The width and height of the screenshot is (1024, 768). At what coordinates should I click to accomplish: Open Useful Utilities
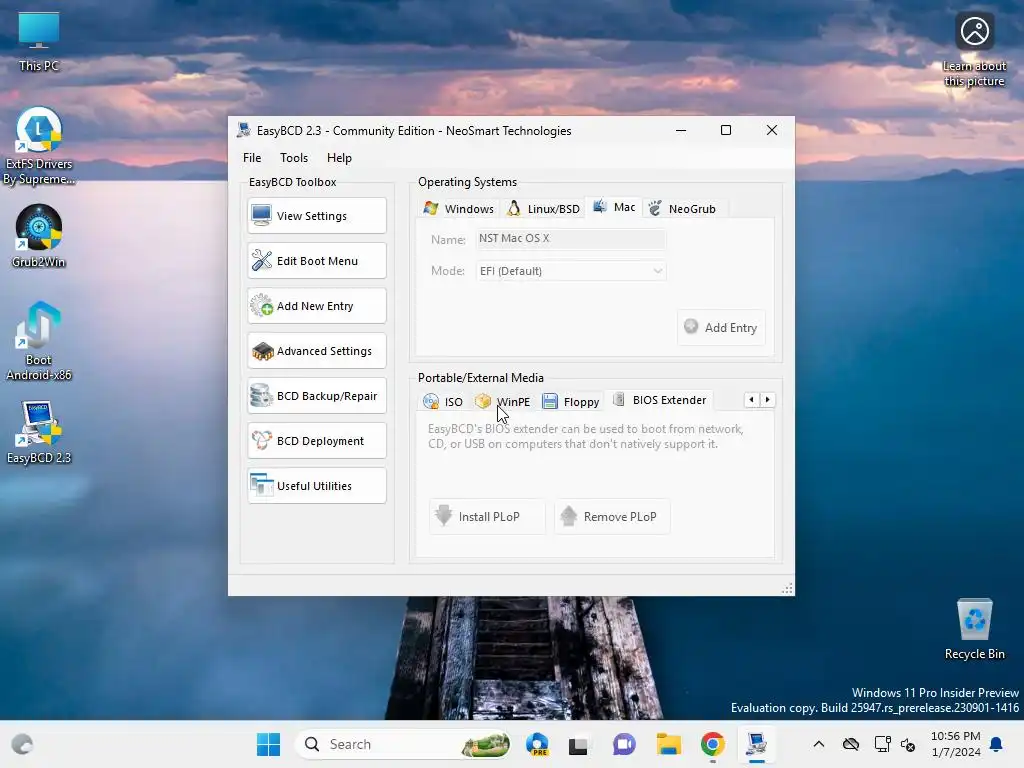(x=317, y=486)
